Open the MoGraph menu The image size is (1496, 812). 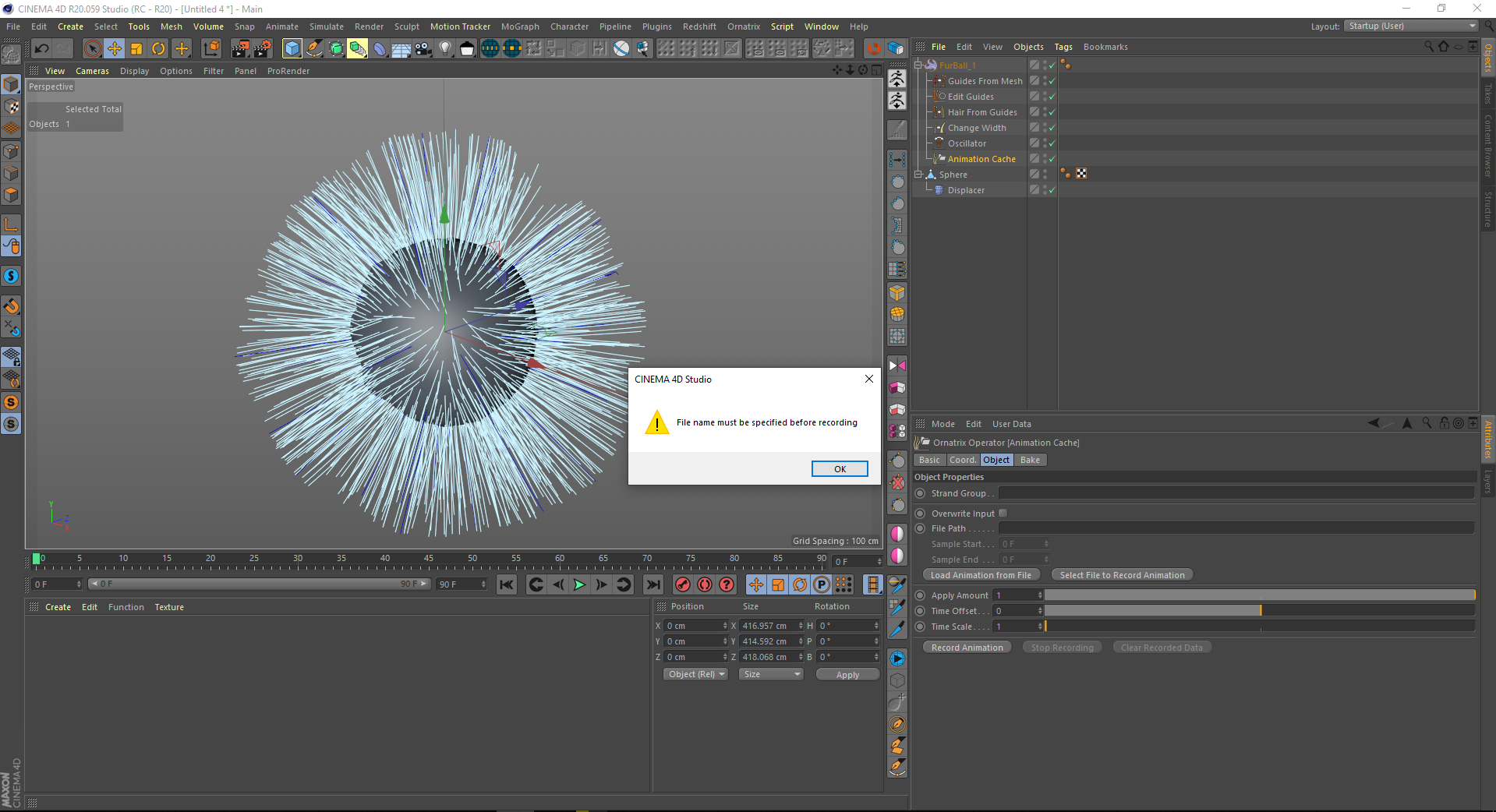(520, 26)
